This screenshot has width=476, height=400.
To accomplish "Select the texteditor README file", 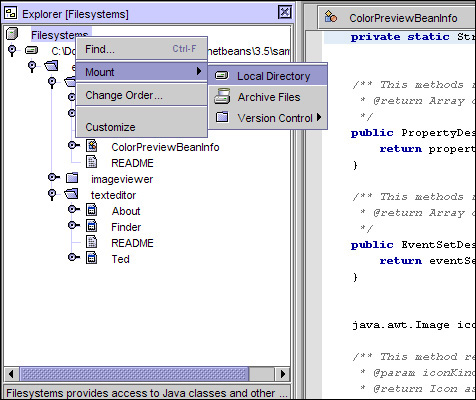I will coord(132,243).
